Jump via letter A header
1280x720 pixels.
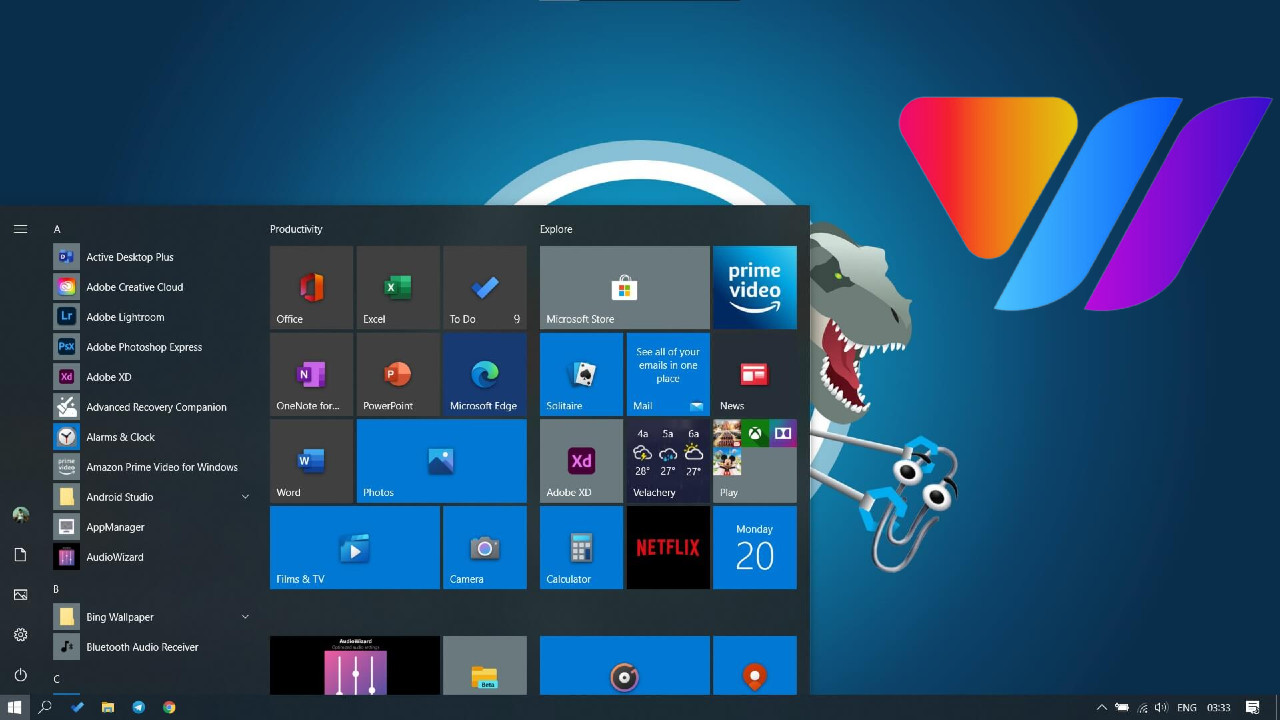coord(57,229)
